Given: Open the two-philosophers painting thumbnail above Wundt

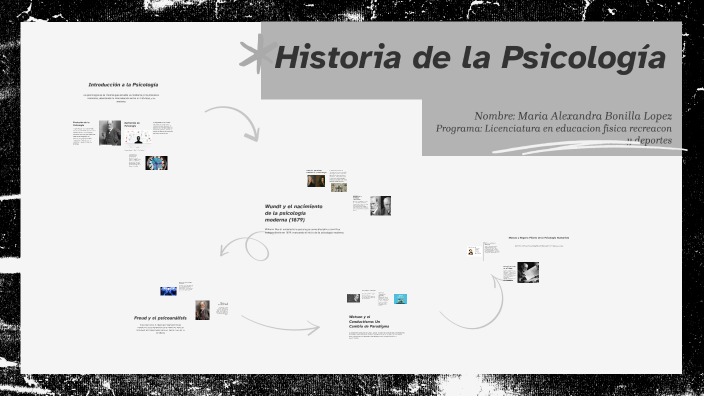Looking at the screenshot, I should tap(316, 181).
